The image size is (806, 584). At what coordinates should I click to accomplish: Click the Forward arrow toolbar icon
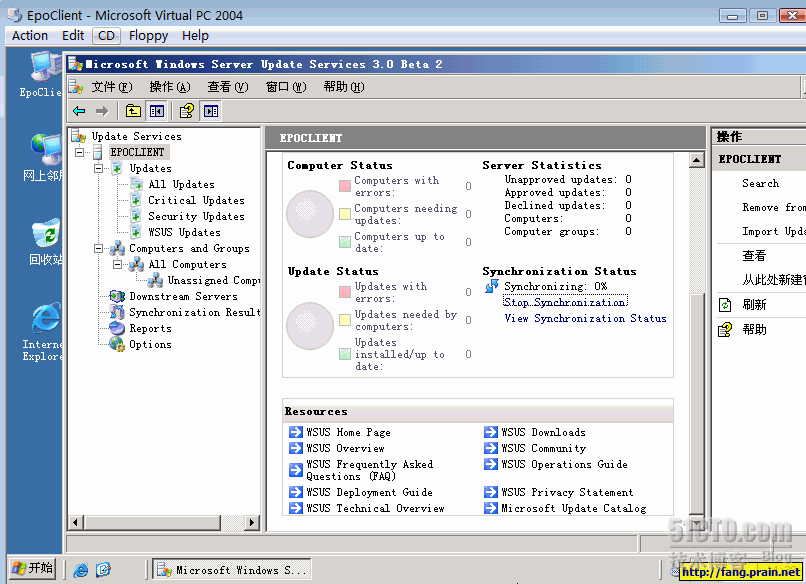[x=102, y=111]
